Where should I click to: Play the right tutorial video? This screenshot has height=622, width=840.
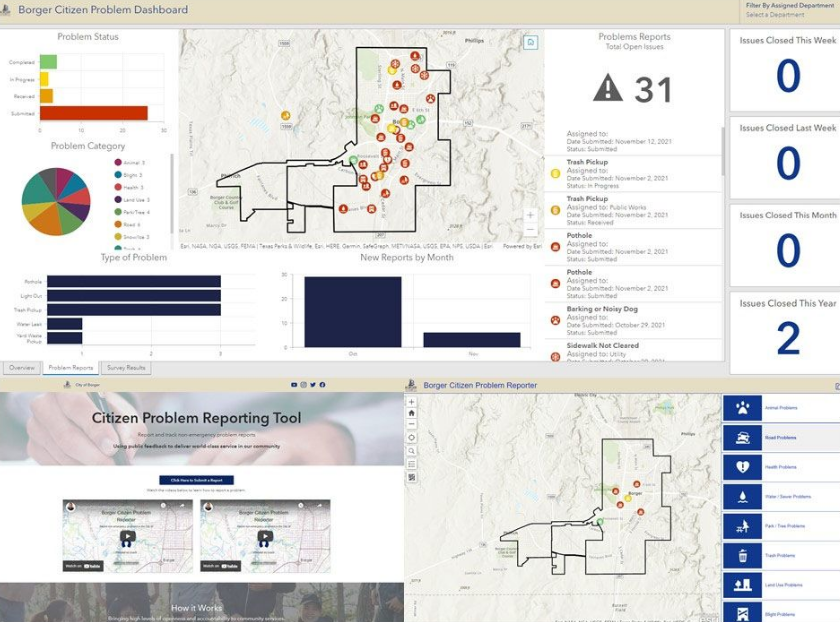pos(265,536)
